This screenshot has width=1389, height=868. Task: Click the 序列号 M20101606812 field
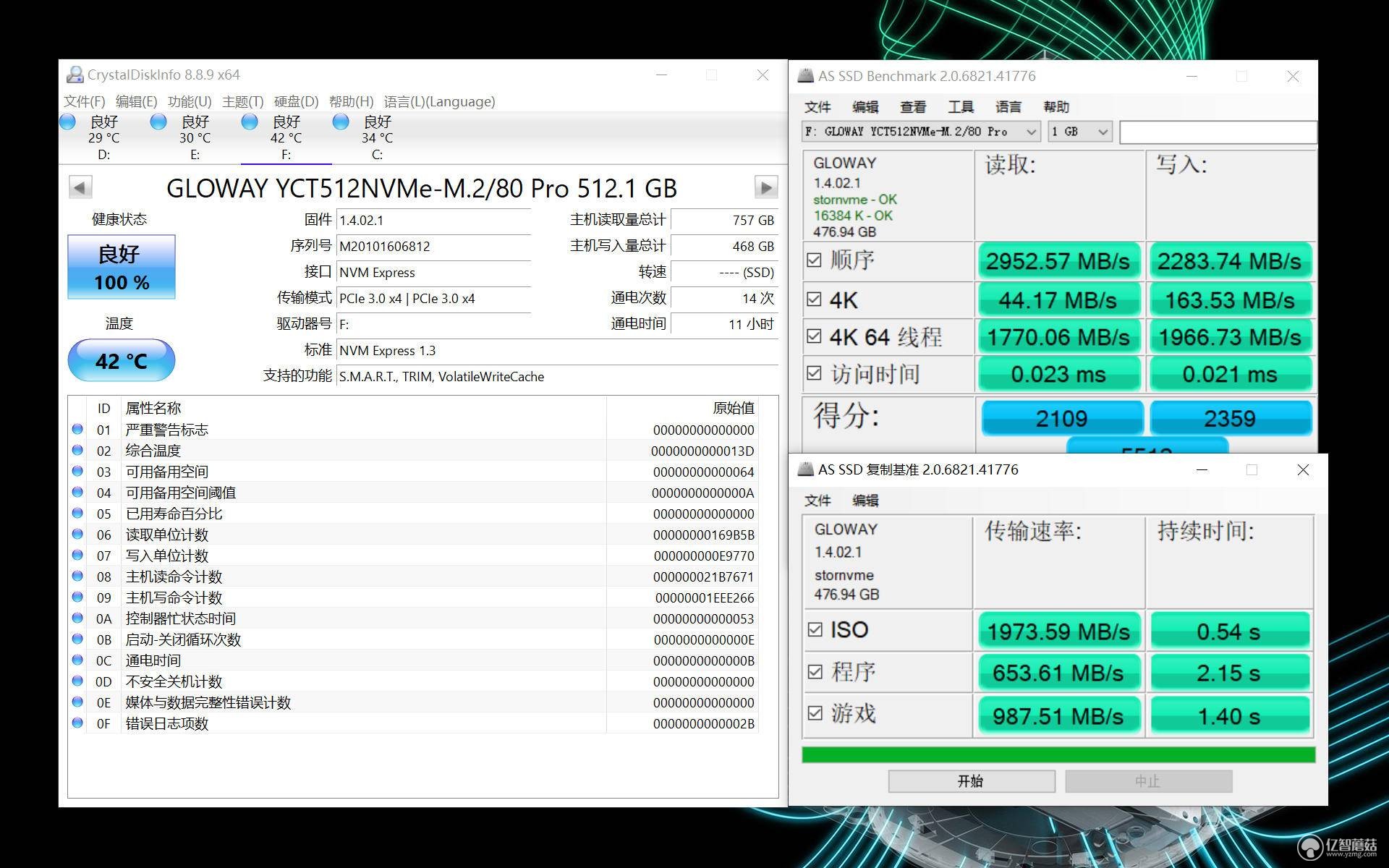pyautogui.click(x=434, y=246)
